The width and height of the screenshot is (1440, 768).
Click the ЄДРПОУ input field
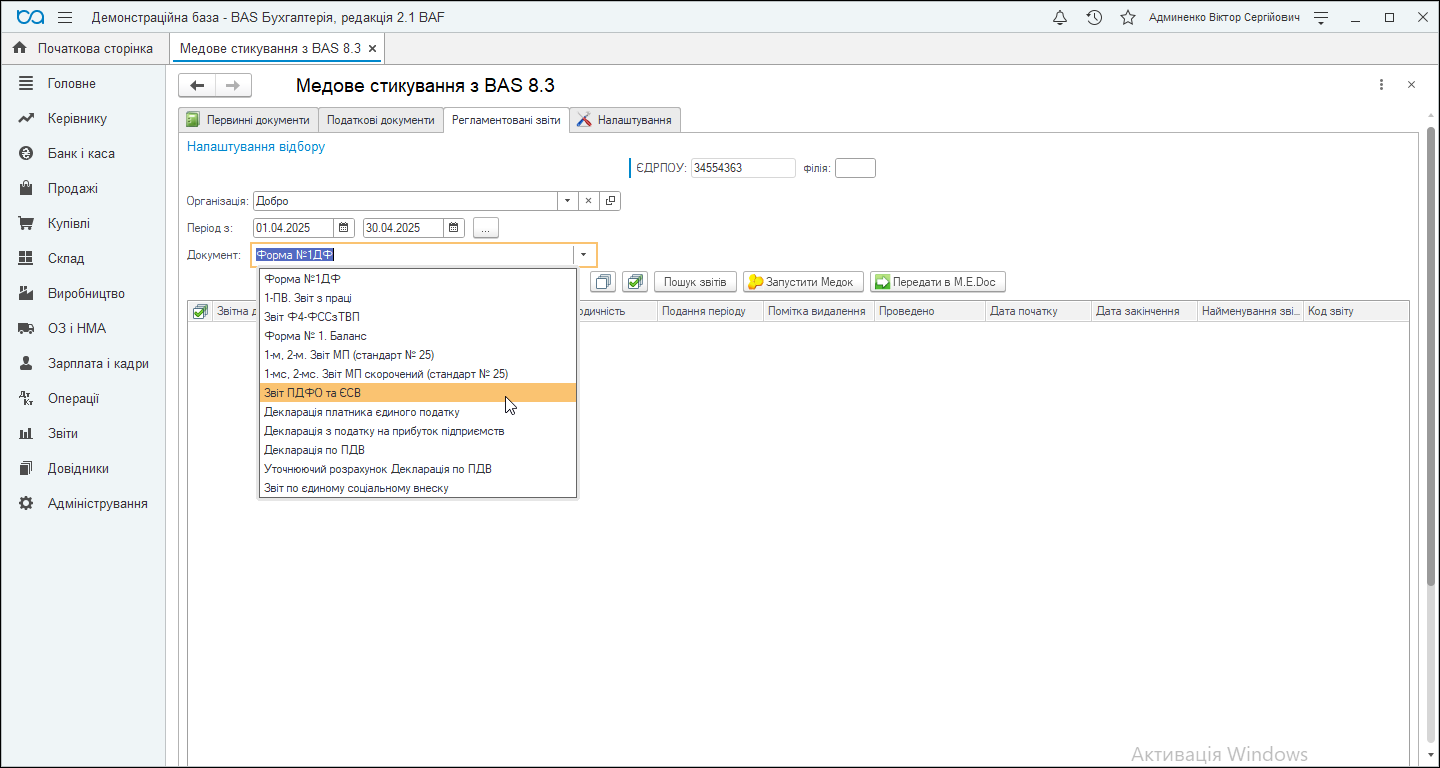743,168
